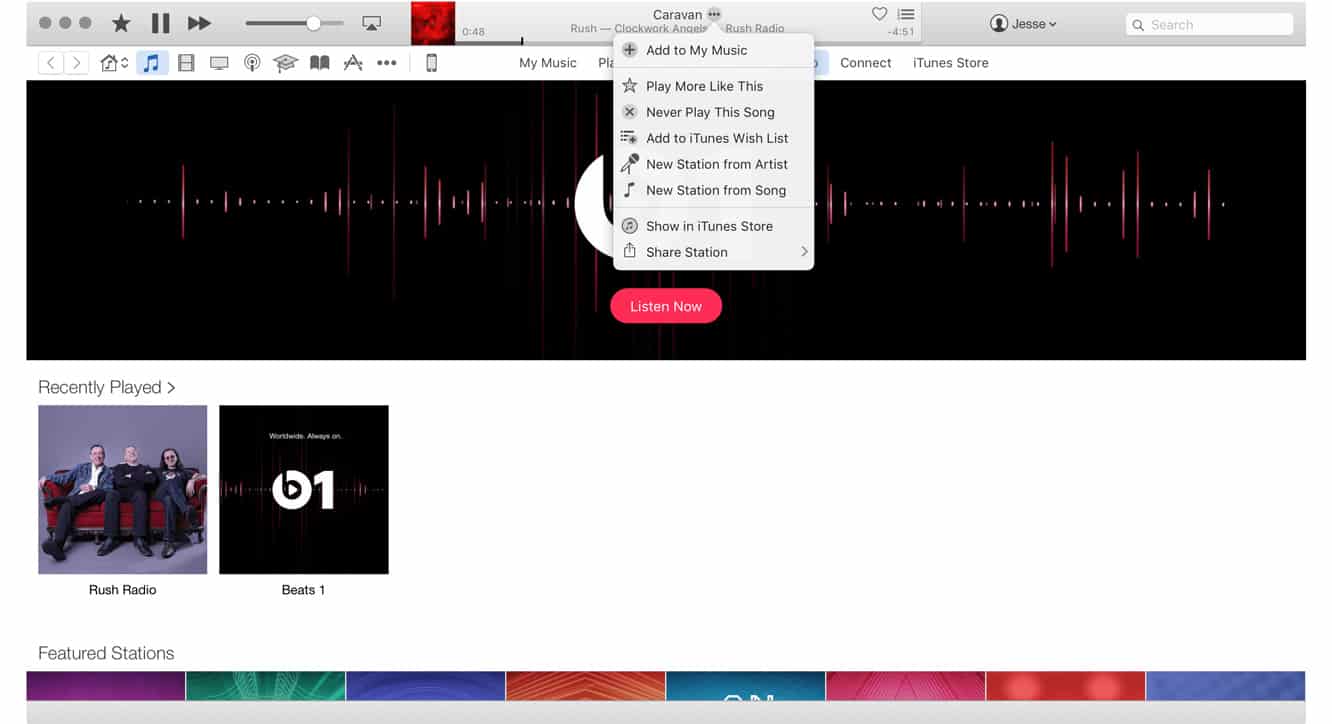Image resolution: width=1332 pixels, height=724 pixels.
Task: Click the share icon beside Share Station
Action: coord(629,251)
